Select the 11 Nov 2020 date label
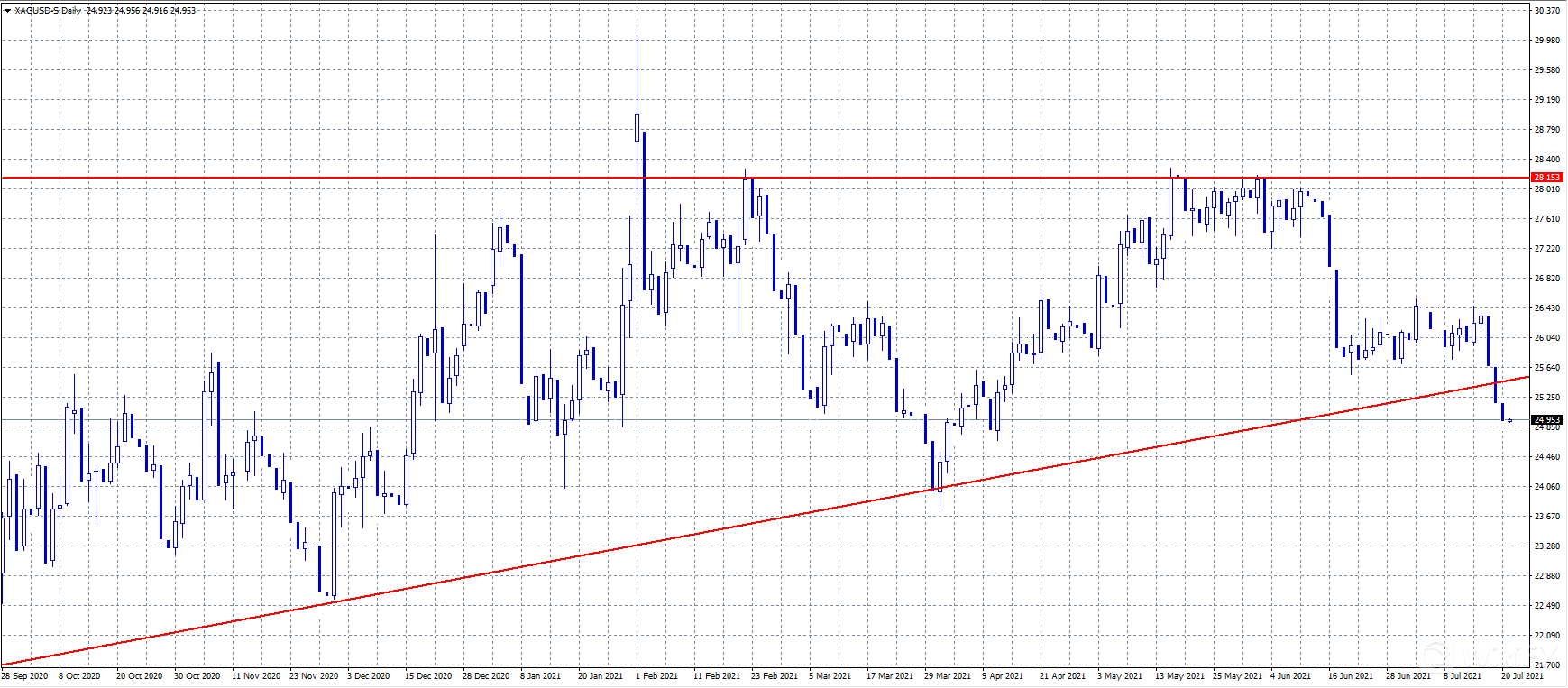The width and height of the screenshot is (1568, 688). click(256, 676)
